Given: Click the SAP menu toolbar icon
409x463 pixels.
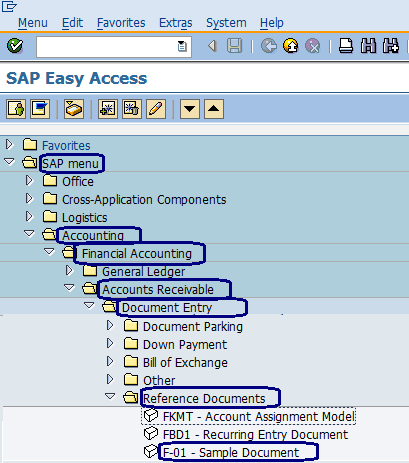Looking at the screenshot, I should (x=40, y=109).
